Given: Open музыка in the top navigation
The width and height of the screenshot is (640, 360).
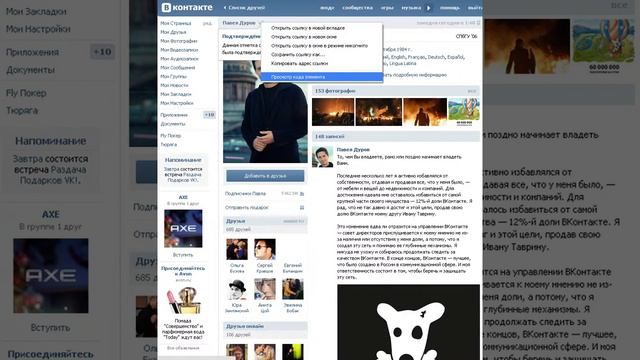Looking at the screenshot, I should pos(411,8).
